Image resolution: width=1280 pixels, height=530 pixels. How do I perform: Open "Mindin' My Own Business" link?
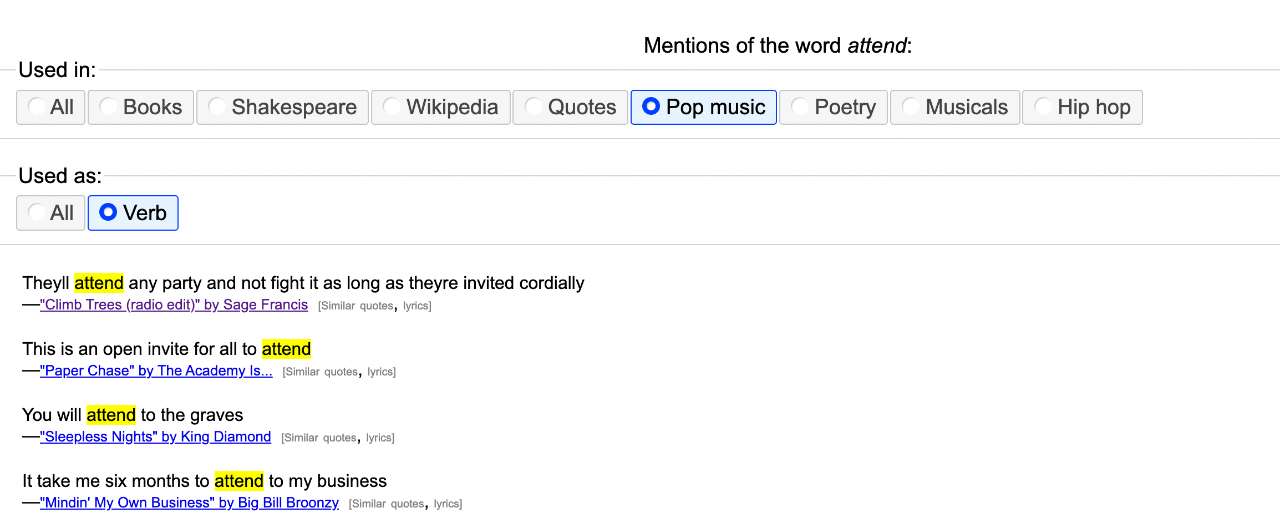(x=189, y=503)
